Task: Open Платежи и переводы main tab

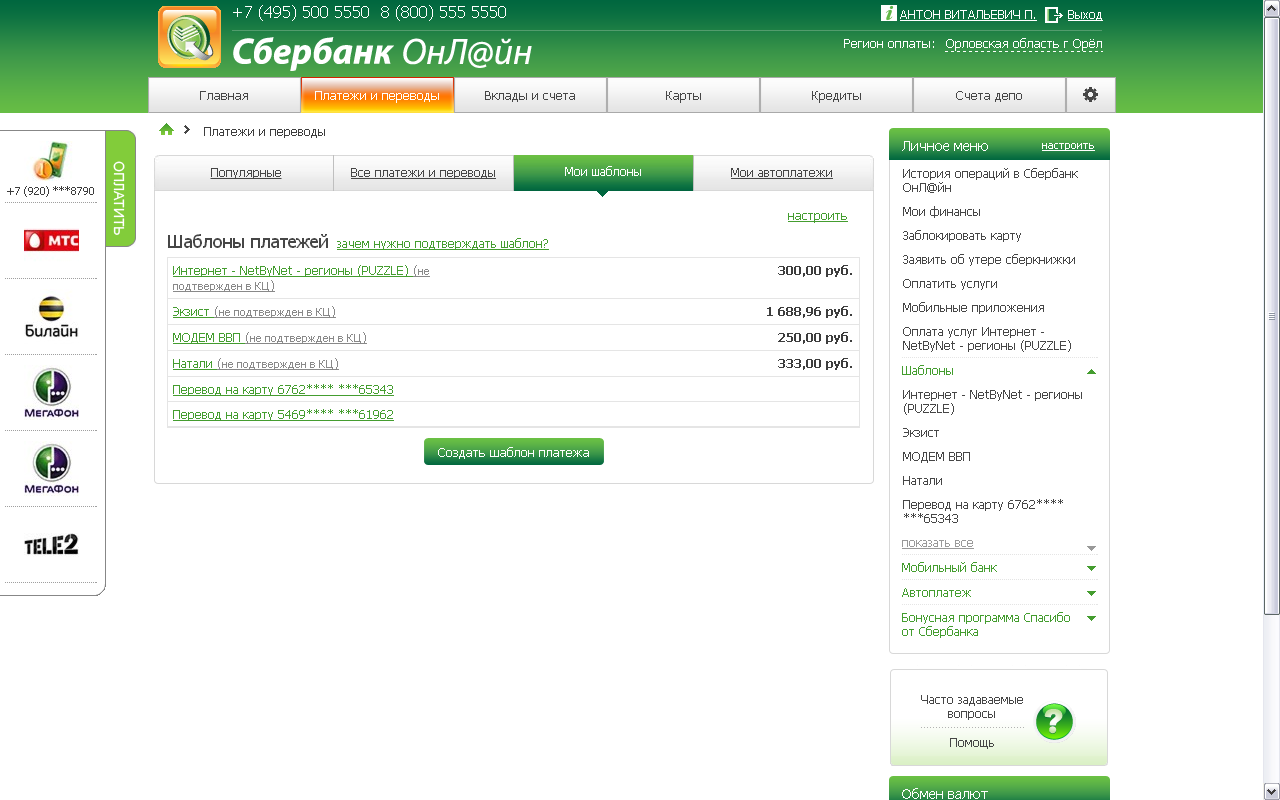Action: (x=377, y=95)
